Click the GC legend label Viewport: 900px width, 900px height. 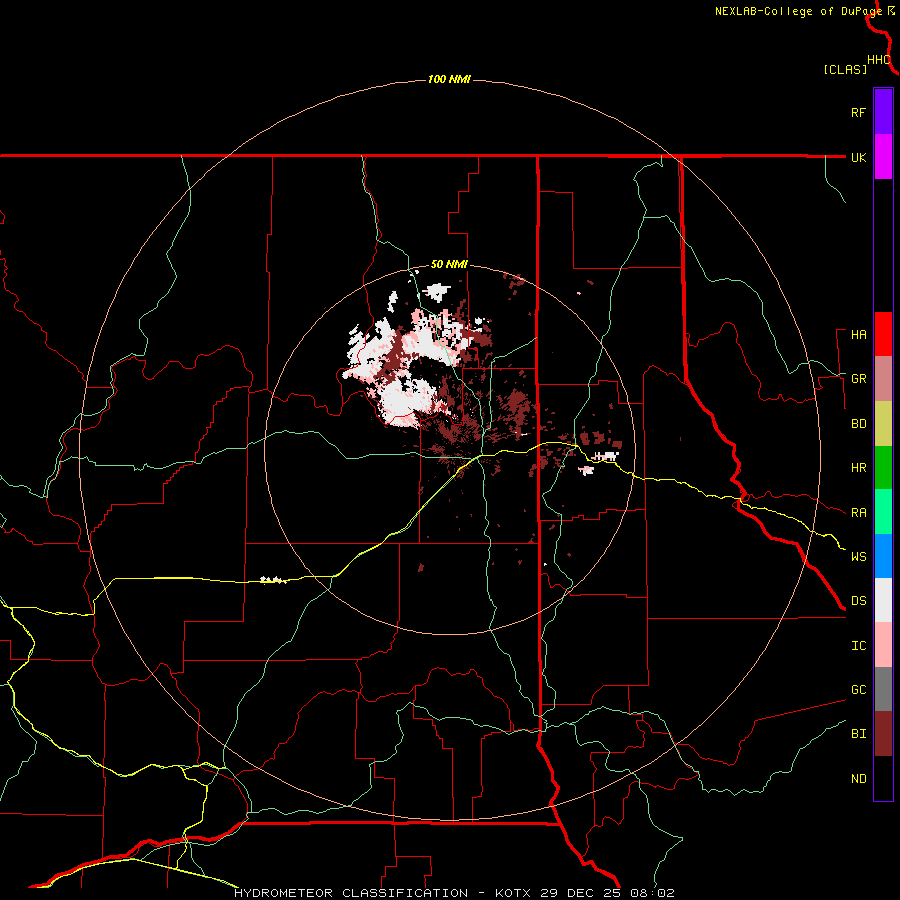pos(858,689)
